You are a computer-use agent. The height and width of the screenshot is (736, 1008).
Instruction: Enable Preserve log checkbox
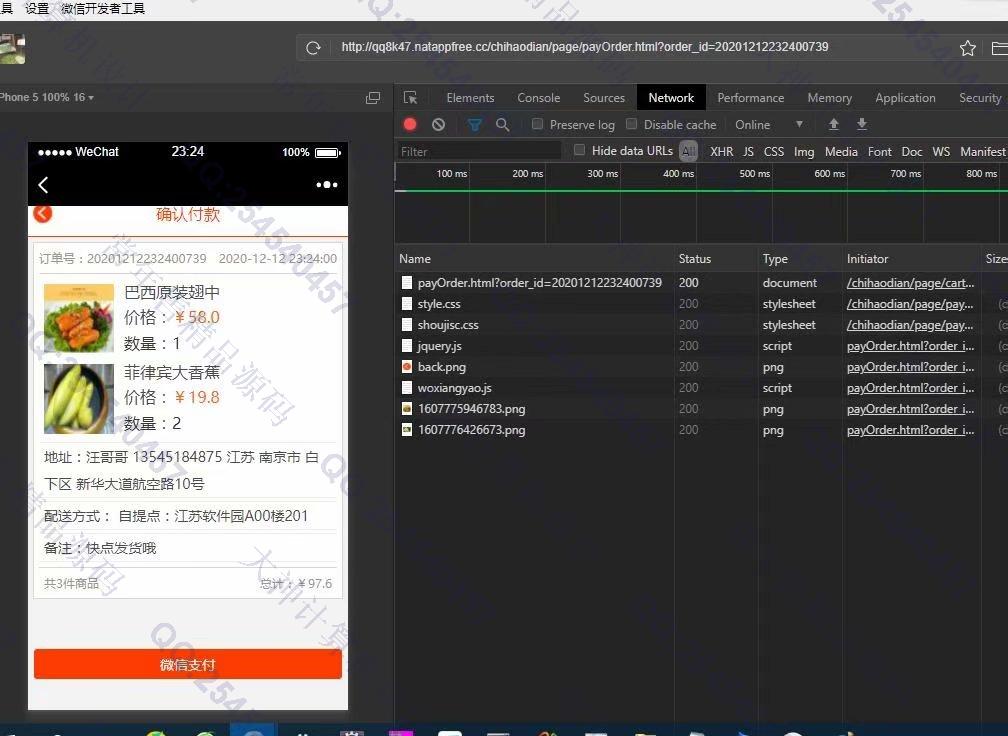coord(537,124)
